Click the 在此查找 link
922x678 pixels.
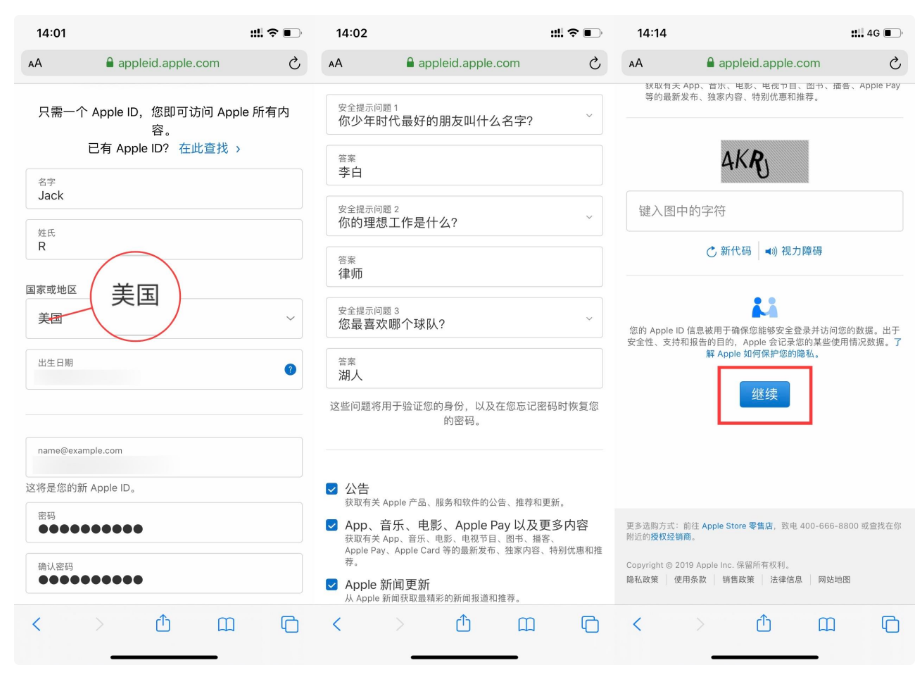coord(209,148)
